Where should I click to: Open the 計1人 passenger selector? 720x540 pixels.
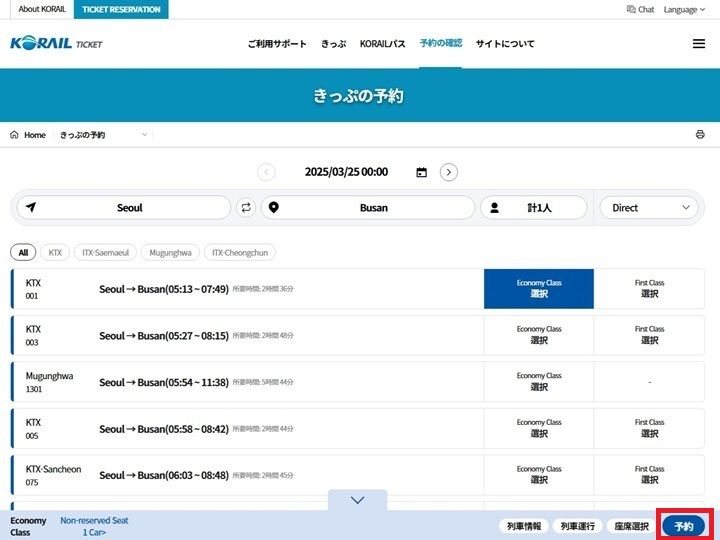point(534,208)
